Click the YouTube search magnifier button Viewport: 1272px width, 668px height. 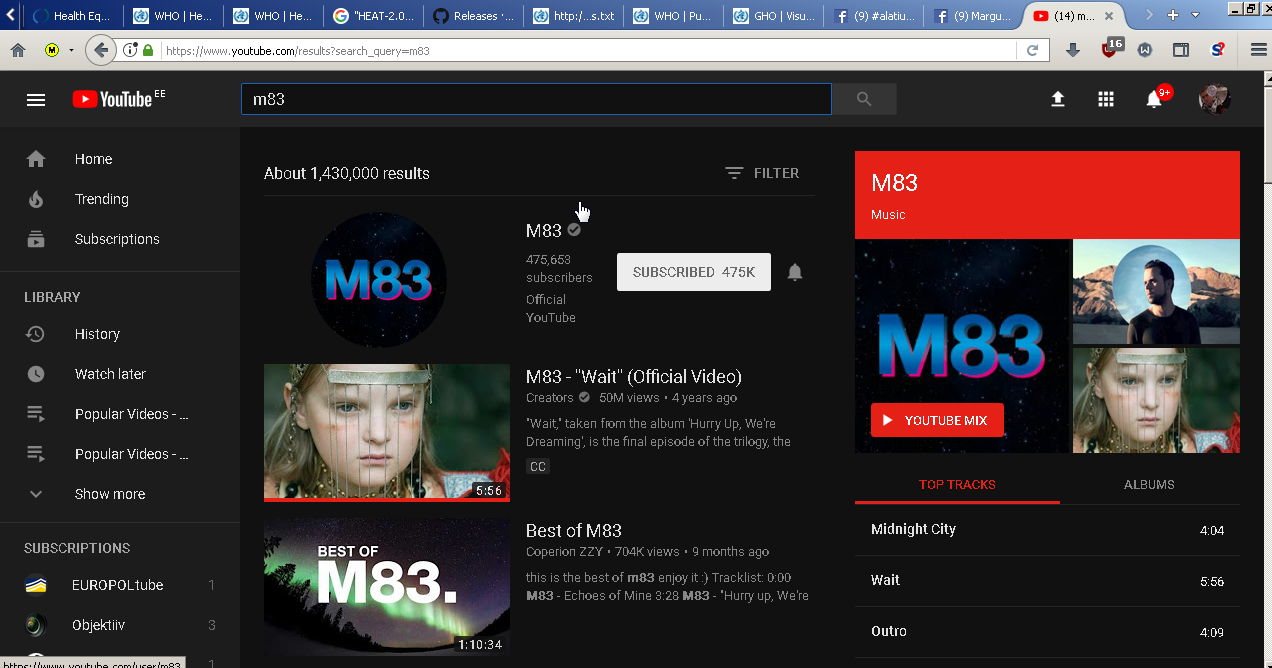(x=864, y=99)
